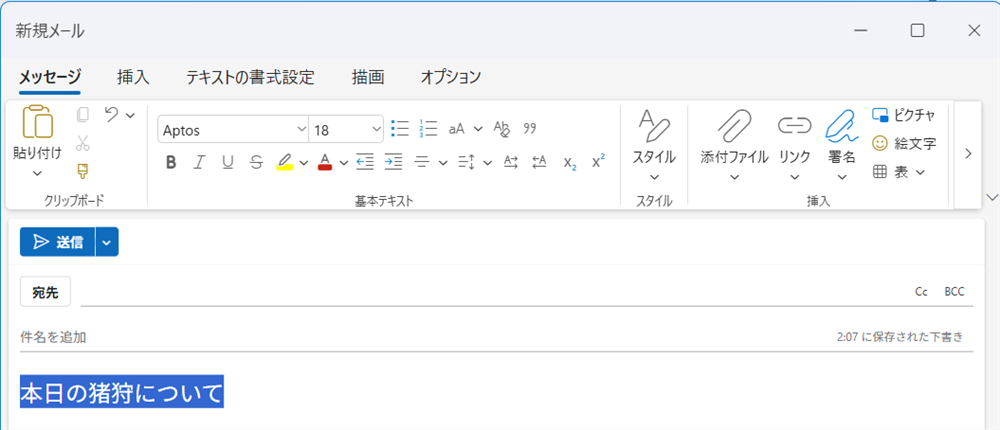Expand the Paste options arrow

(x=37, y=172)
